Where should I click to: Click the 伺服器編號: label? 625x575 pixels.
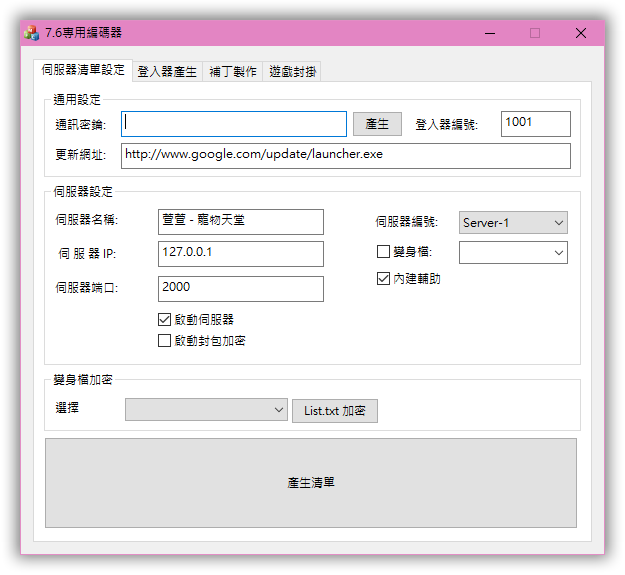(x=407, y=222)
